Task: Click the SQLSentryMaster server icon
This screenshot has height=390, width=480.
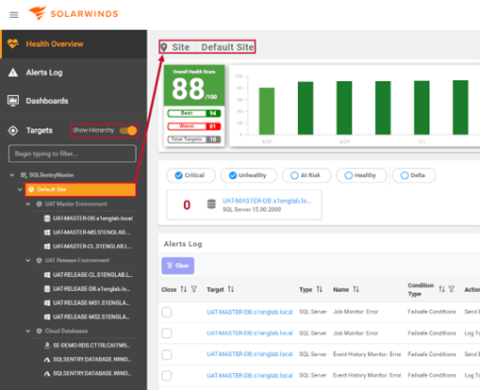Action: (x=23, y=175)
